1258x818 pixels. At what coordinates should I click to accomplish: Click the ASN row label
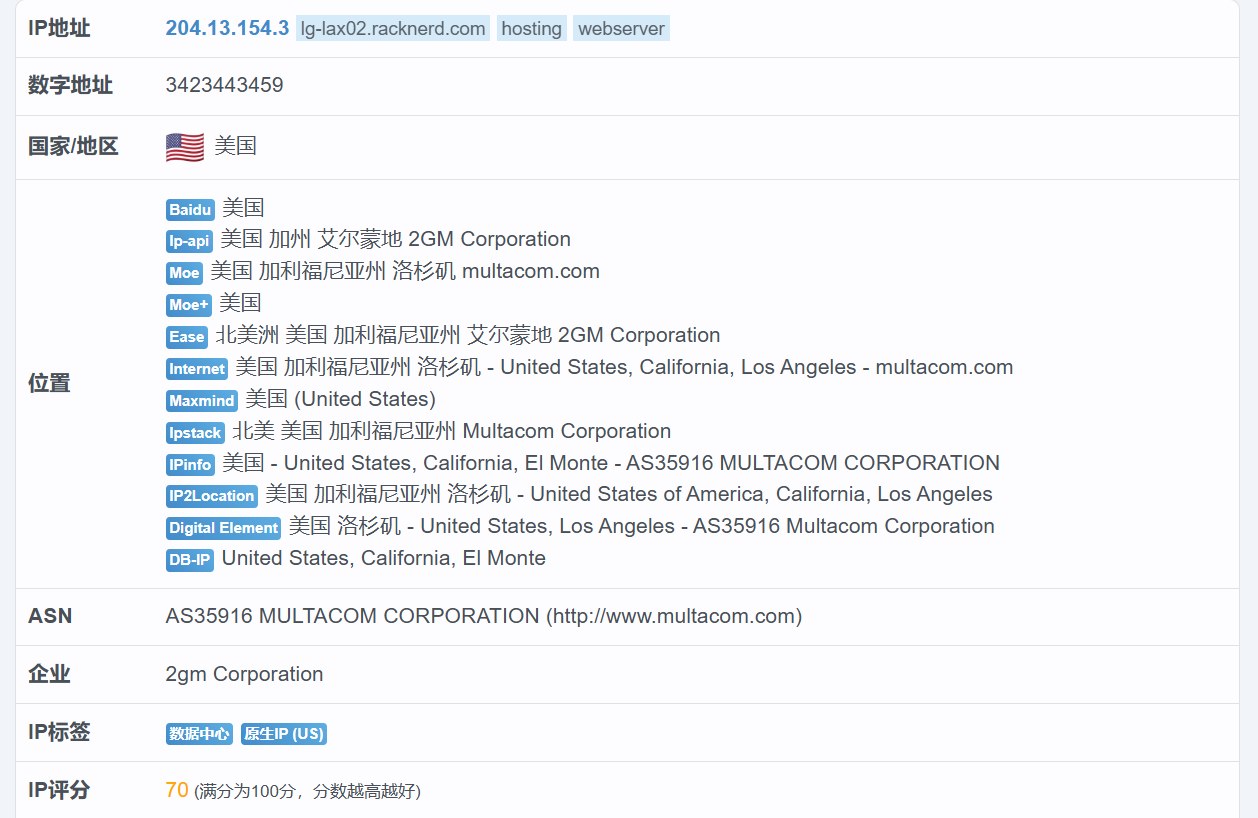point(50,616)
